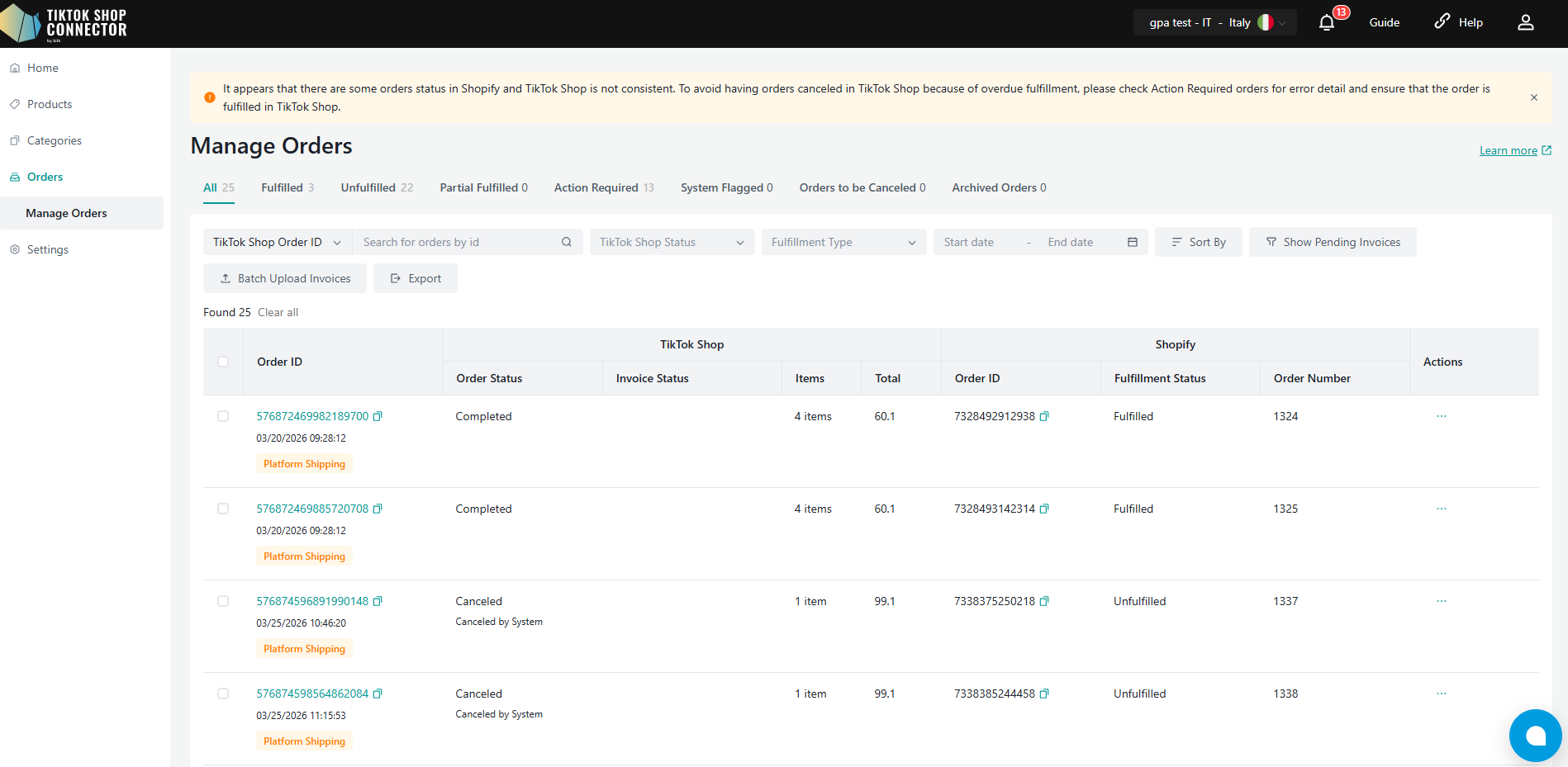The height and width of the screenshot is (767, 1568).
Task: Toggle the select-all orders checkbox
Action: pyautogui.click(x=223, y=362)
